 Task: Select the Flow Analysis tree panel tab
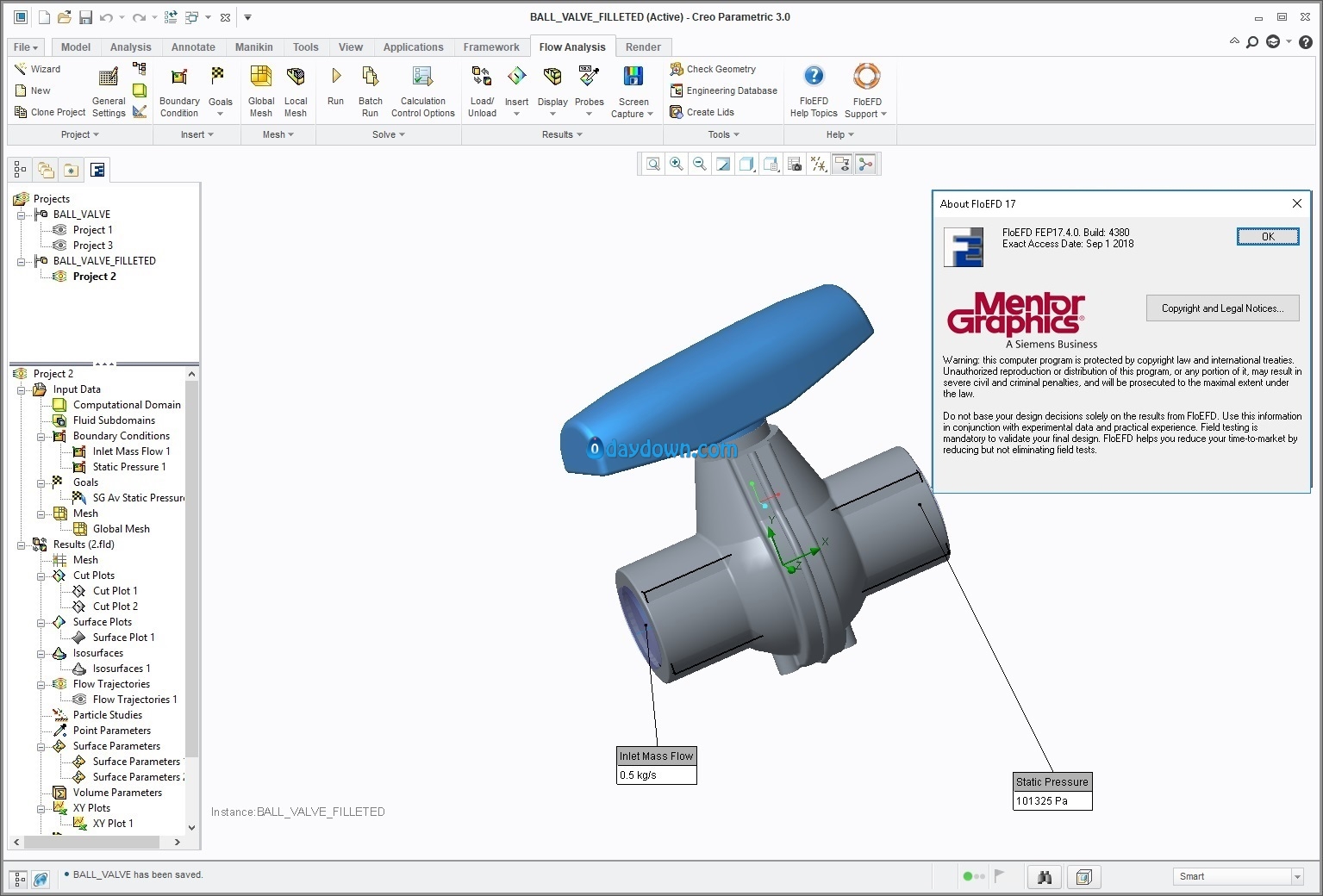(x=97, y=170)
